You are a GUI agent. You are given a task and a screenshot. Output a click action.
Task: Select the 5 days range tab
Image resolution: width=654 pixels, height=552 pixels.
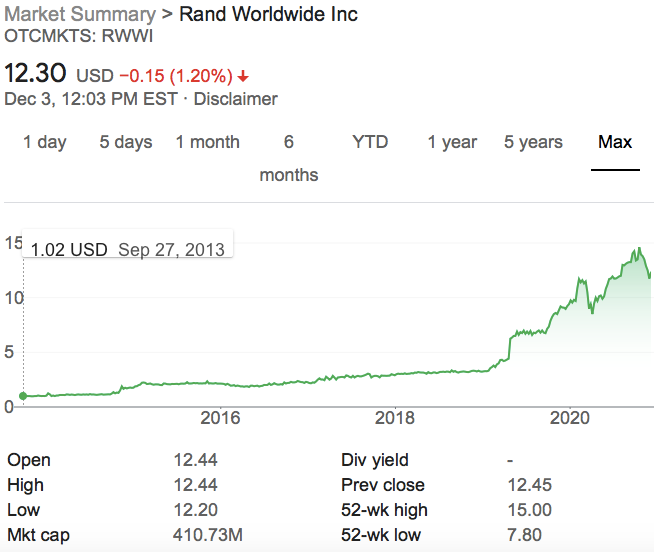tap(126, 142)
